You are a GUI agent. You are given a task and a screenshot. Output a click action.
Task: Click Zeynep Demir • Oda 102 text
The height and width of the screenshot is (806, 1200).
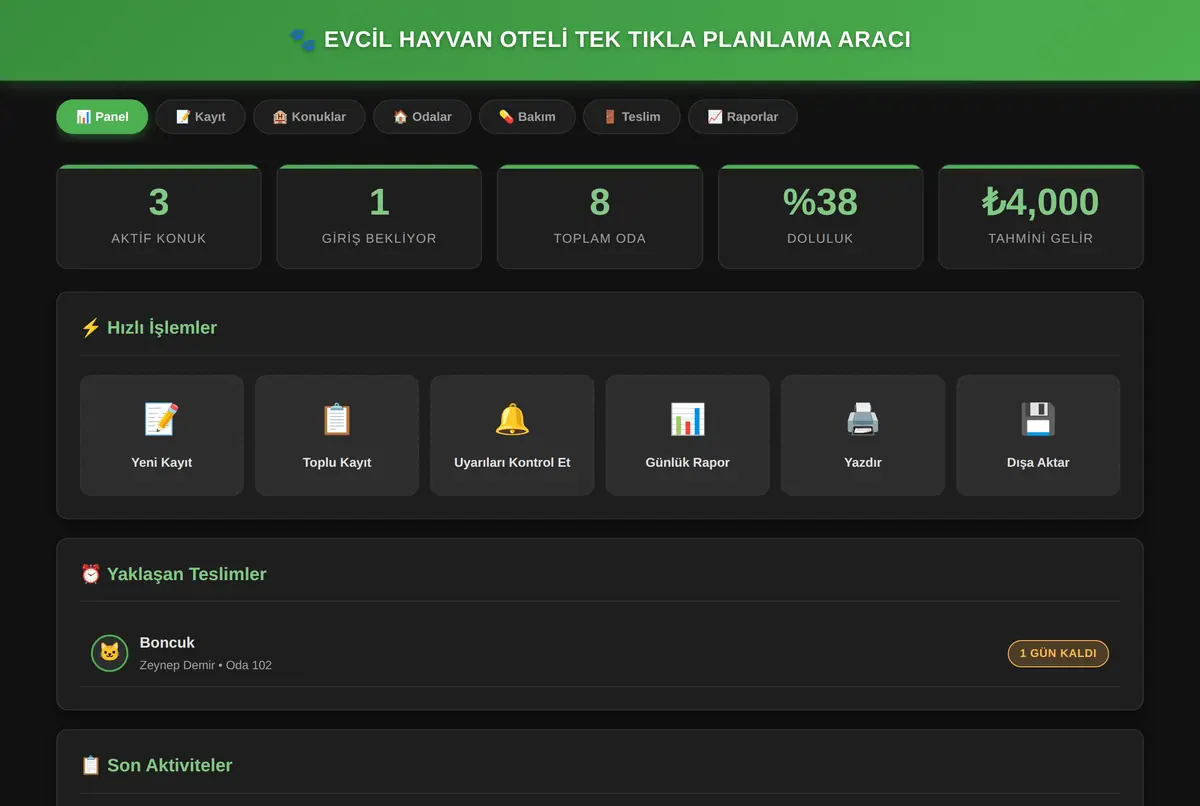206,665
